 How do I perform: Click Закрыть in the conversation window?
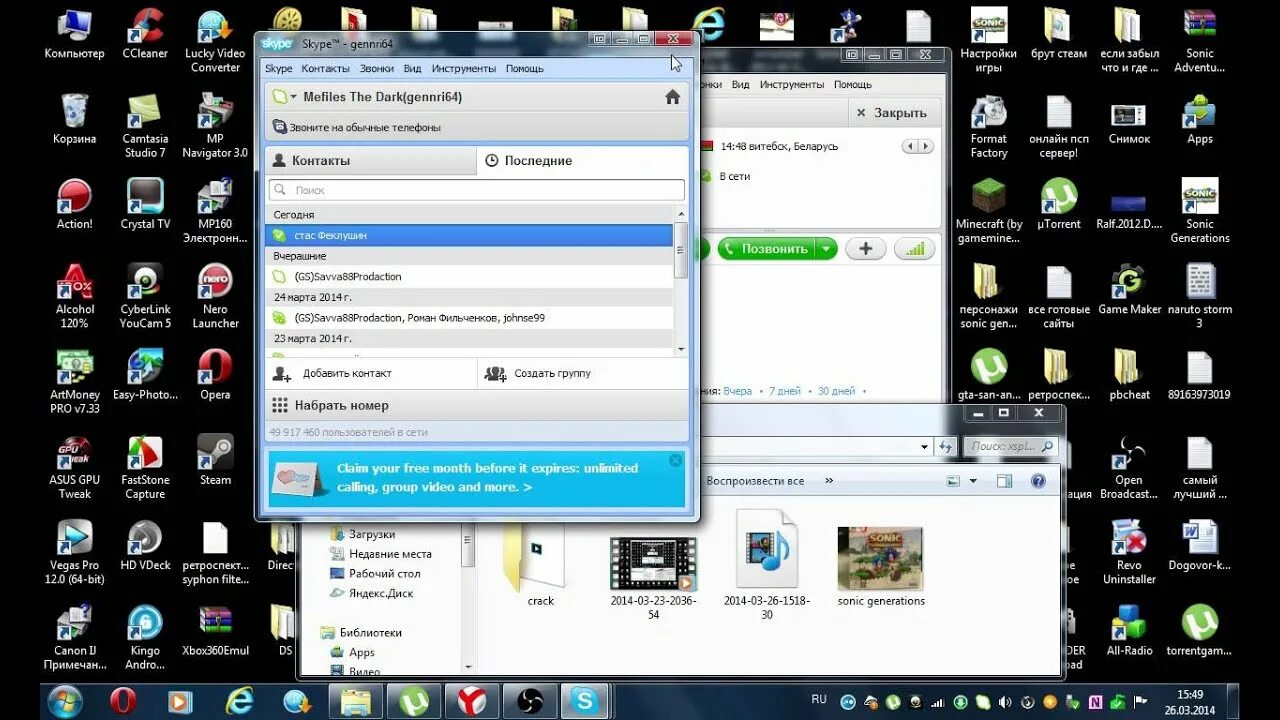(x=892, y=113)
